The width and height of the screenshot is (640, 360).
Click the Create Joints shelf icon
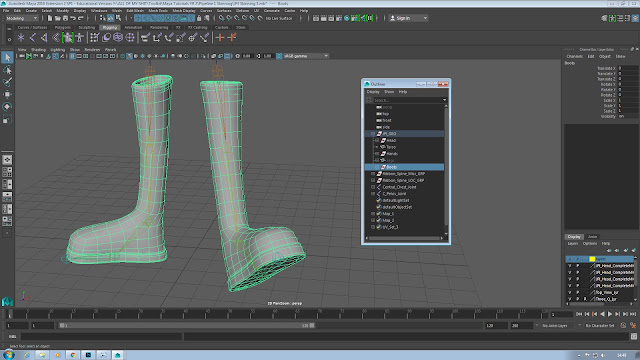coord(32,38)
